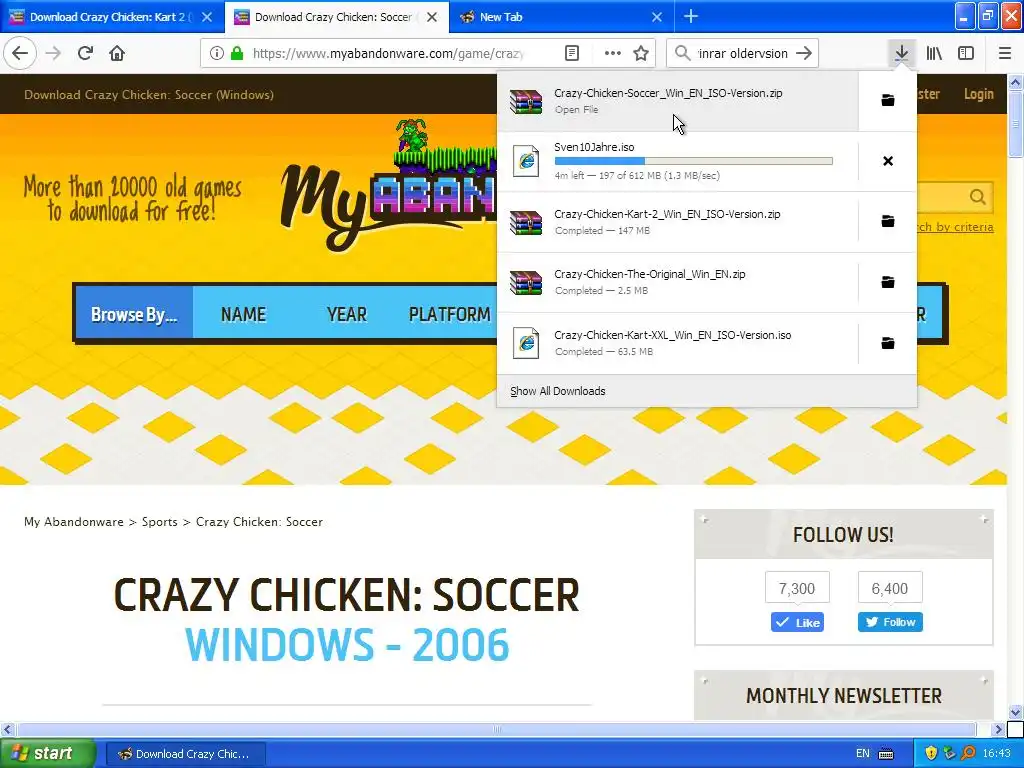Browse games by NAME
1024x768 pixels.
click(244, 315)
